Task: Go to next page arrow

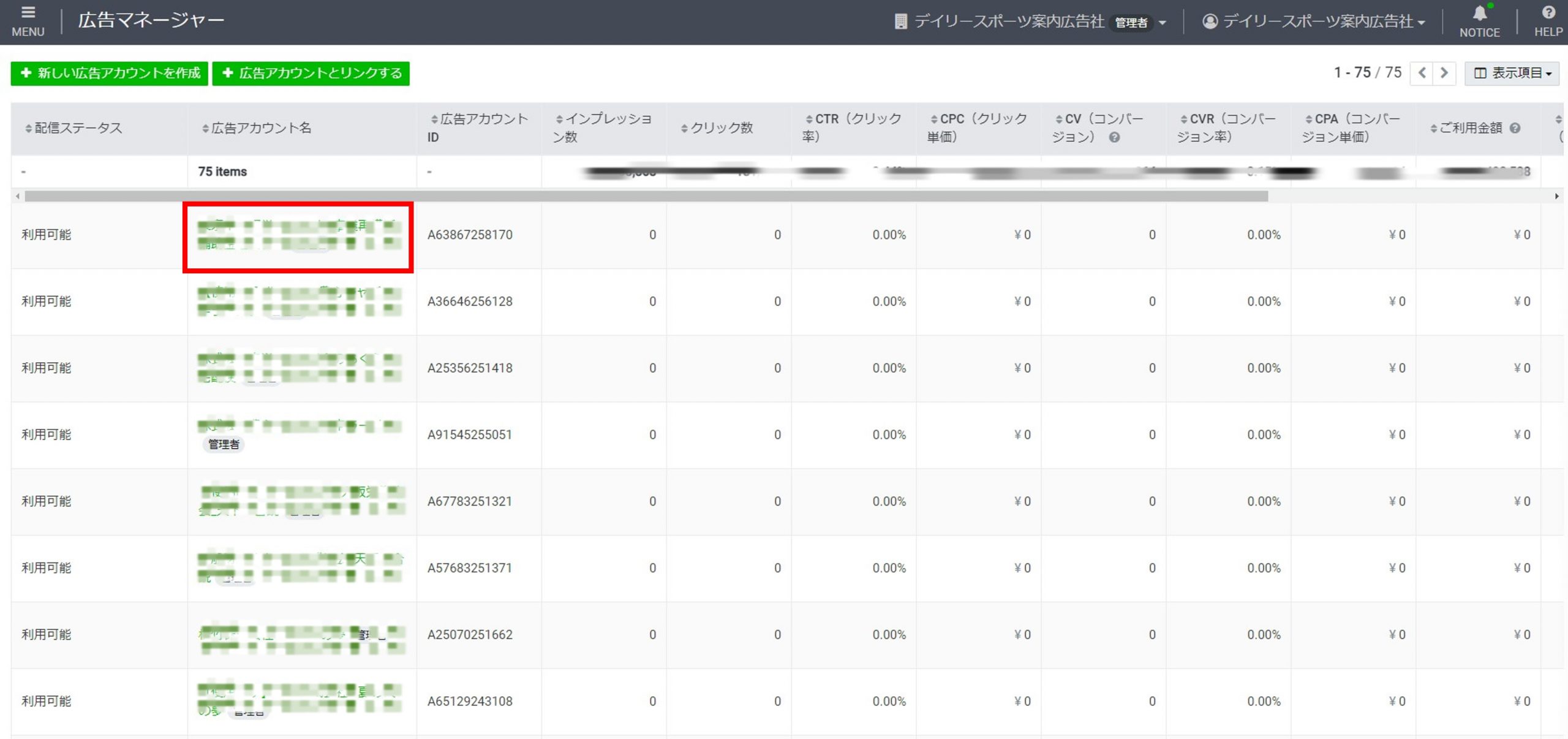Action: pos(1444,73)
